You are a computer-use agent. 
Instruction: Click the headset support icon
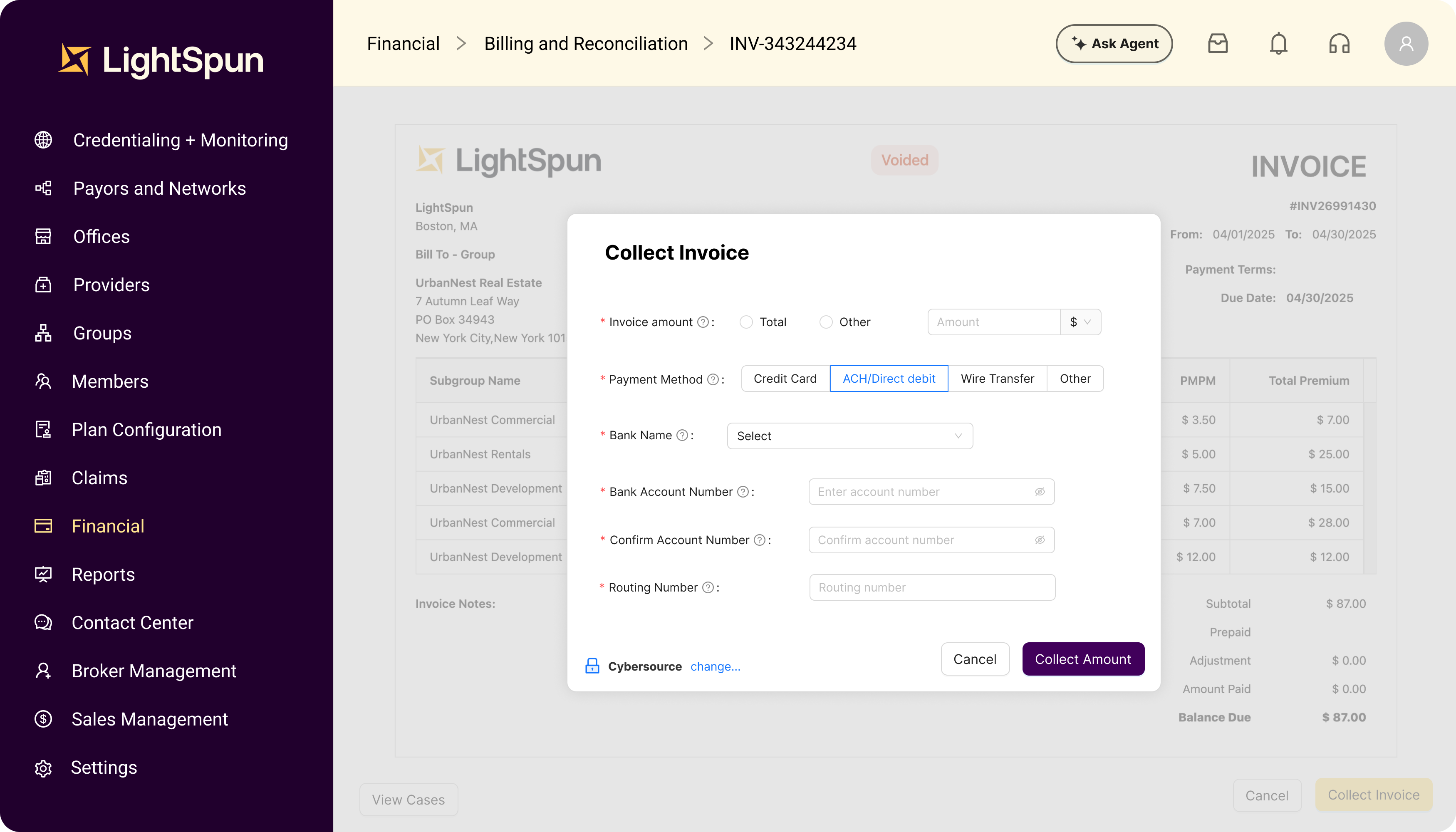point(1340,43)
